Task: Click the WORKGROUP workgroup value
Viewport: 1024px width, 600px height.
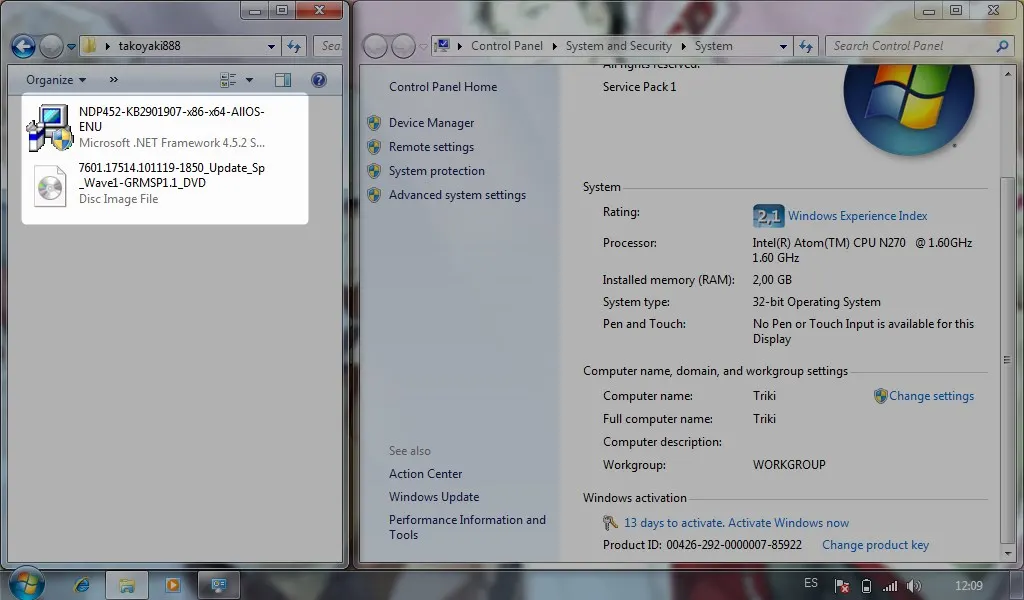Action: (789, 465)
